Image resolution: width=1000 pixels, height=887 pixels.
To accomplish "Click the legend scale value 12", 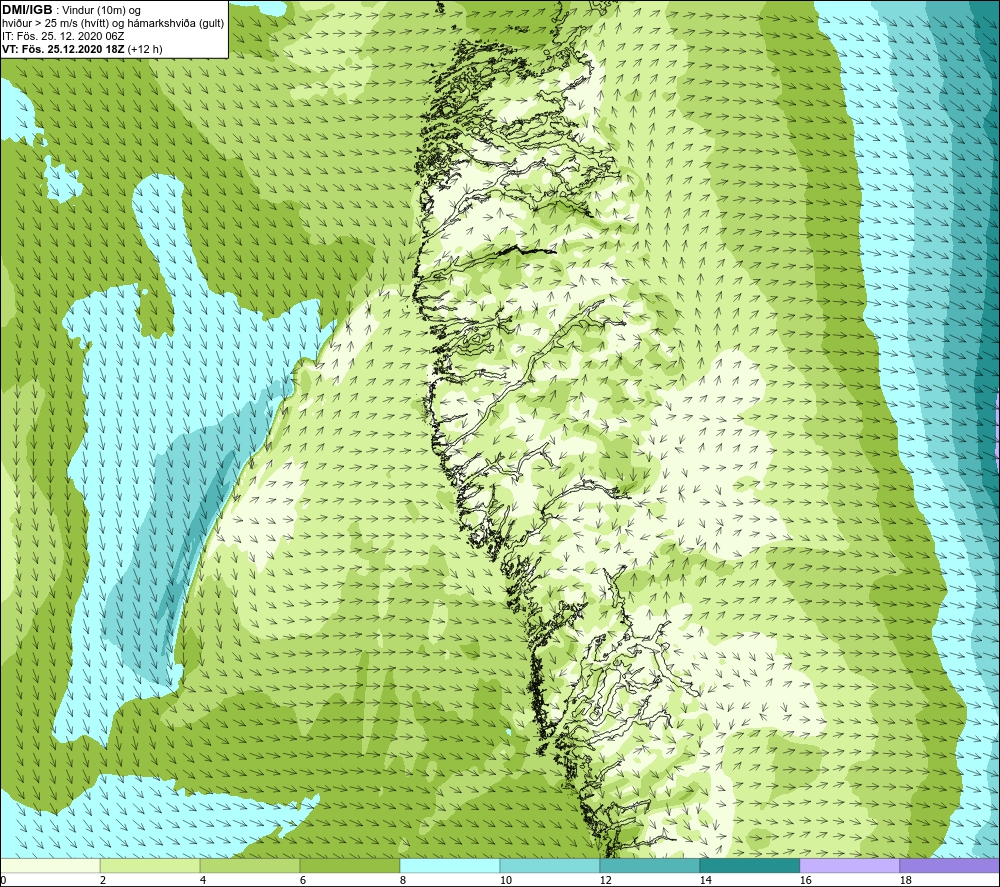I will pyautogui.click(x=606, y=881).
